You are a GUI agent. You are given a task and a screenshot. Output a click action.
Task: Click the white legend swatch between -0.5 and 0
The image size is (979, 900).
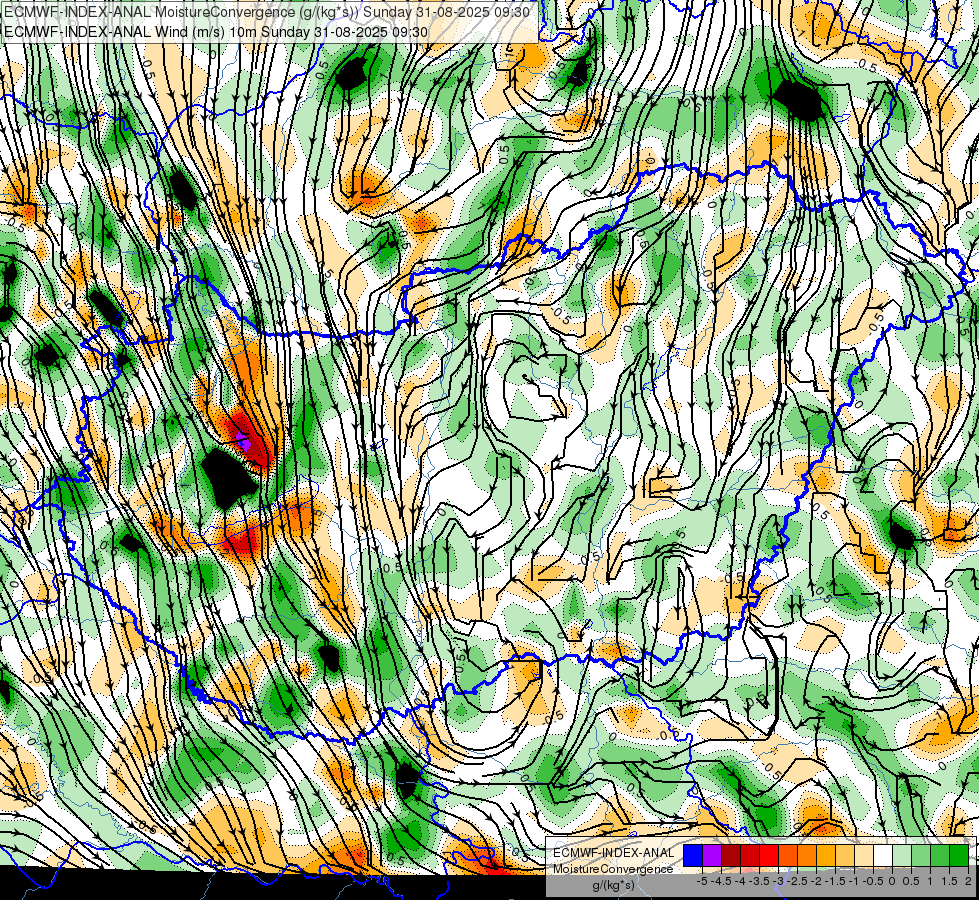tap(883, 856)
